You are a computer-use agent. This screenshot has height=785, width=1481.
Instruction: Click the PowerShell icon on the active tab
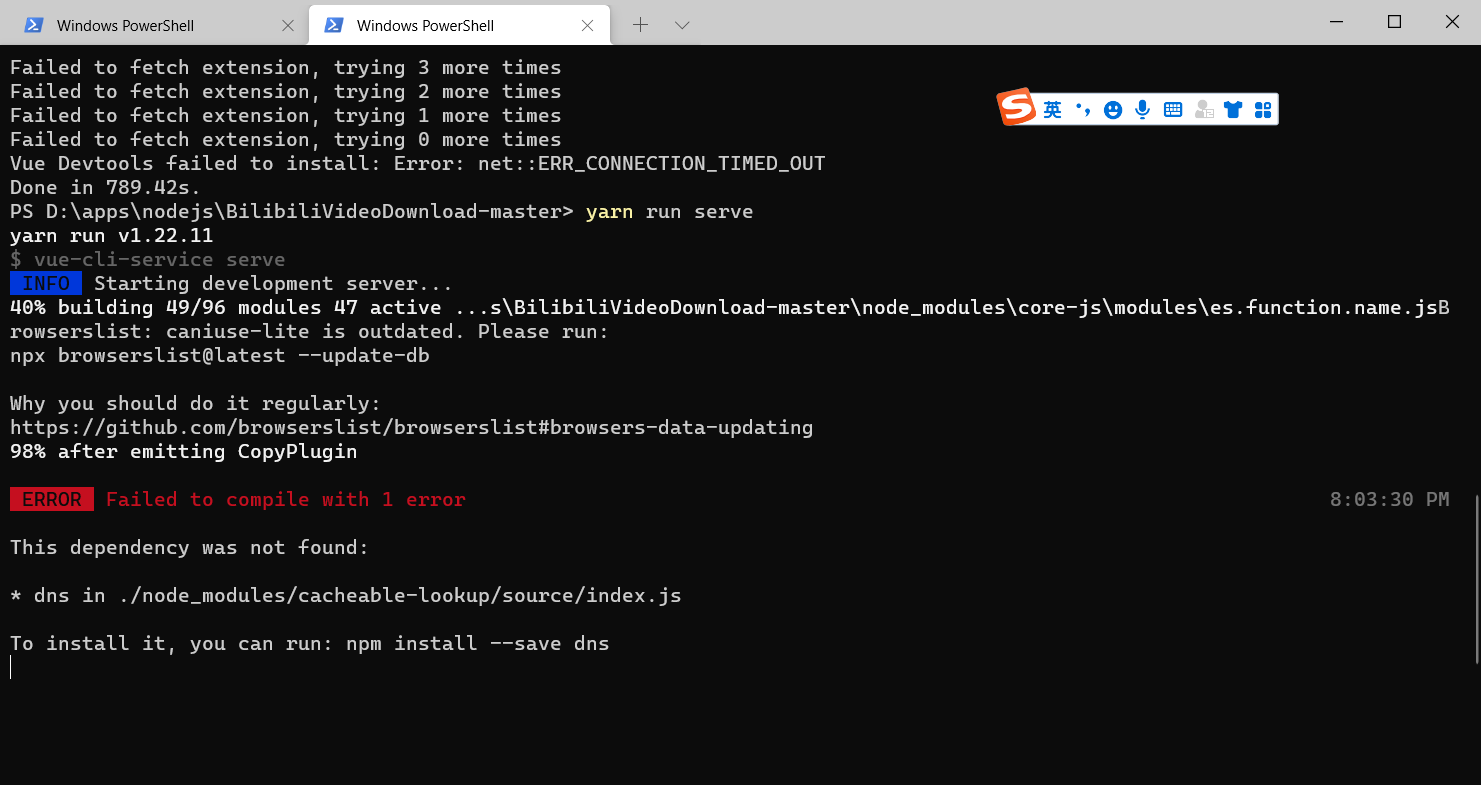tap(334, 24)
